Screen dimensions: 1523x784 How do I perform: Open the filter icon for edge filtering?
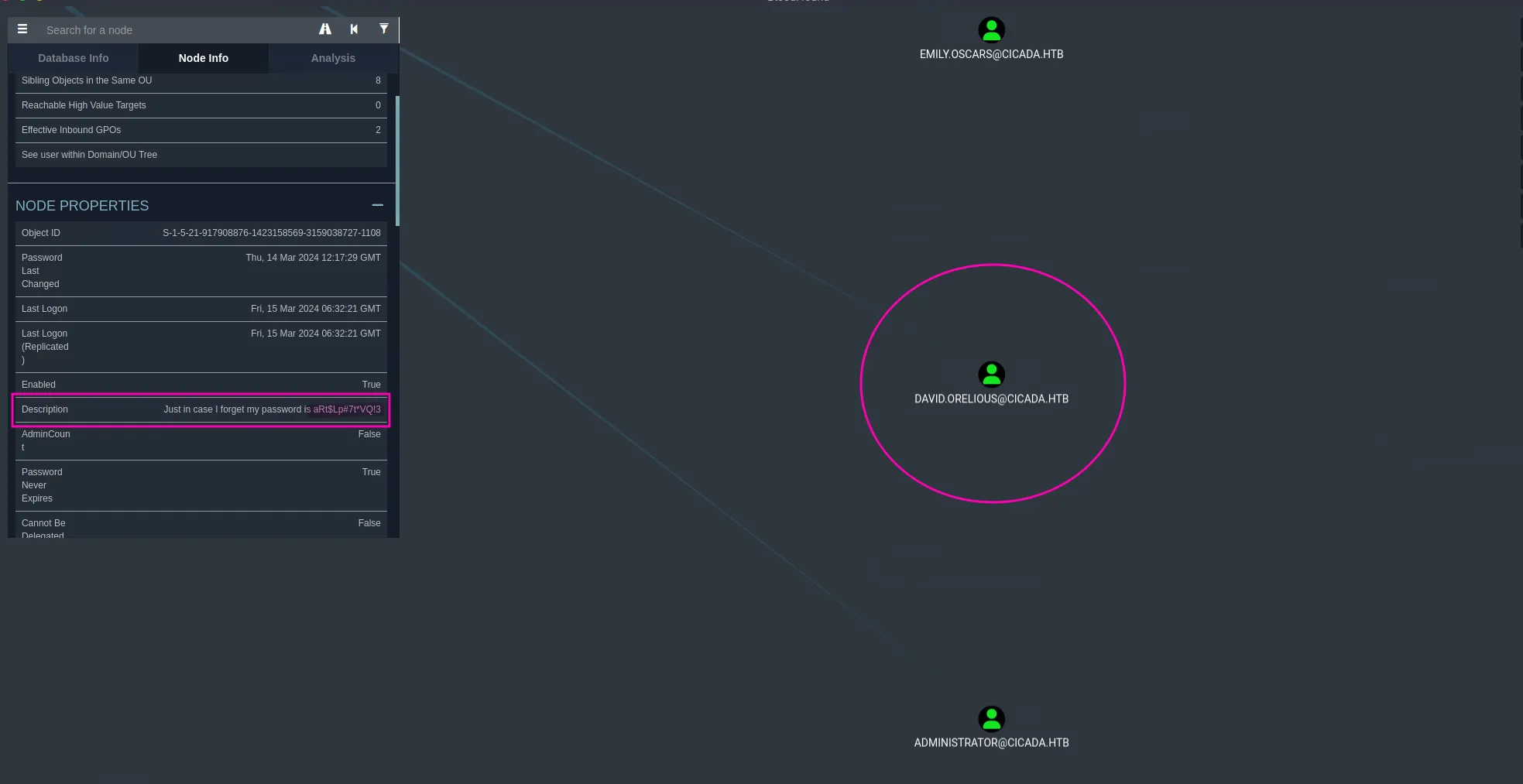pyautogui.click(x=383, y=29)
